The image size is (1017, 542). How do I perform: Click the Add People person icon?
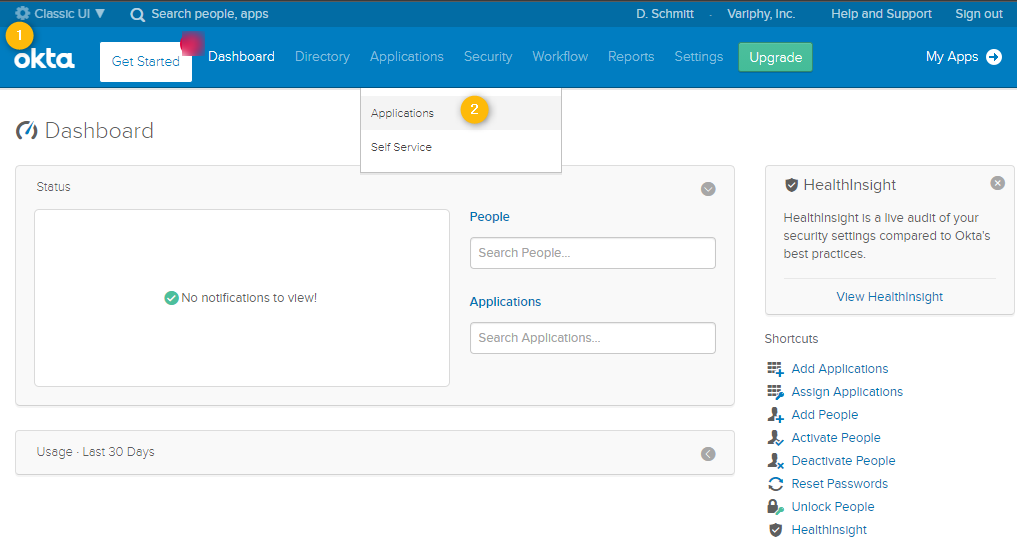(x=776, y=415)
